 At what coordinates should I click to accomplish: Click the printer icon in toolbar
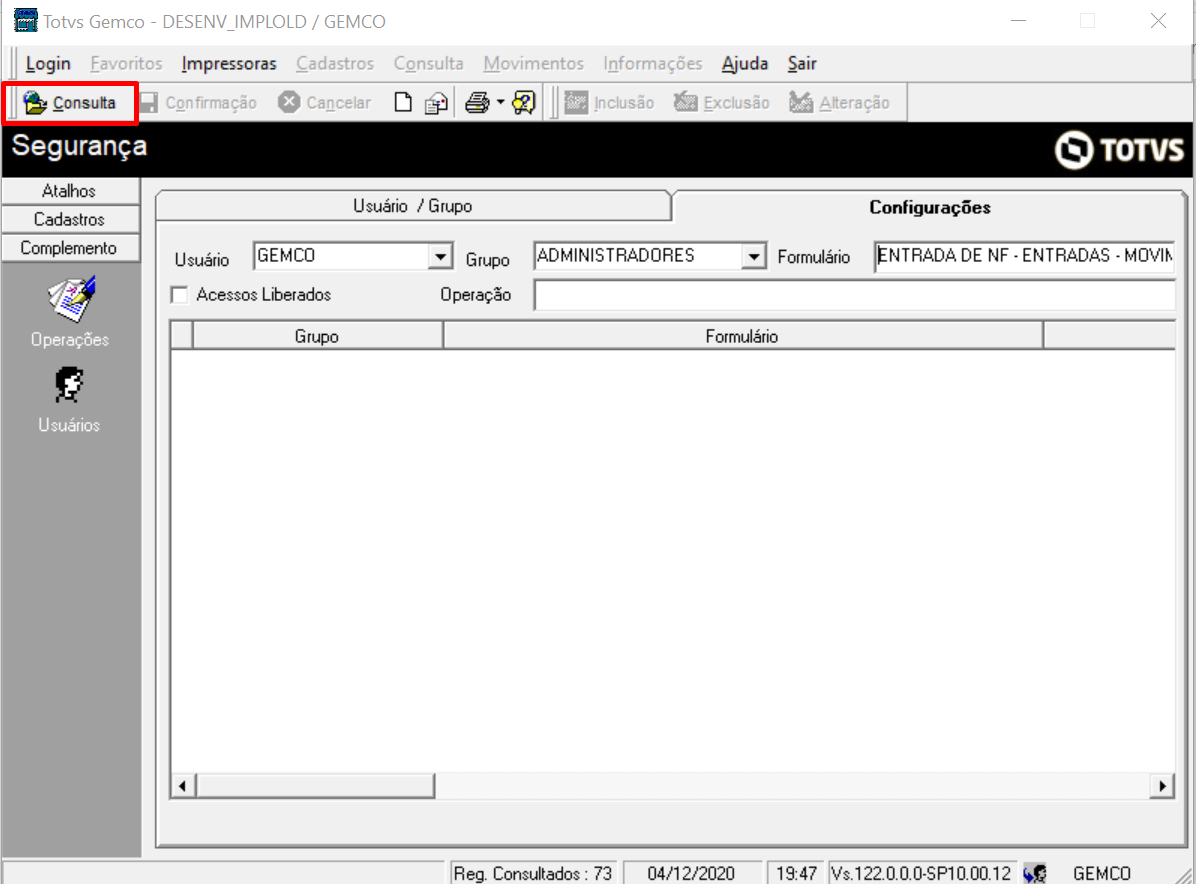pos(477,102)
